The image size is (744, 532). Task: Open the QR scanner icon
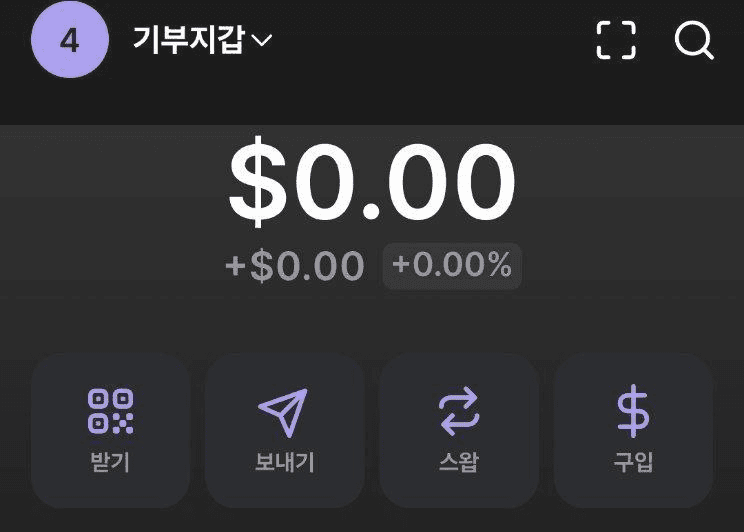(x=616, y=40)
